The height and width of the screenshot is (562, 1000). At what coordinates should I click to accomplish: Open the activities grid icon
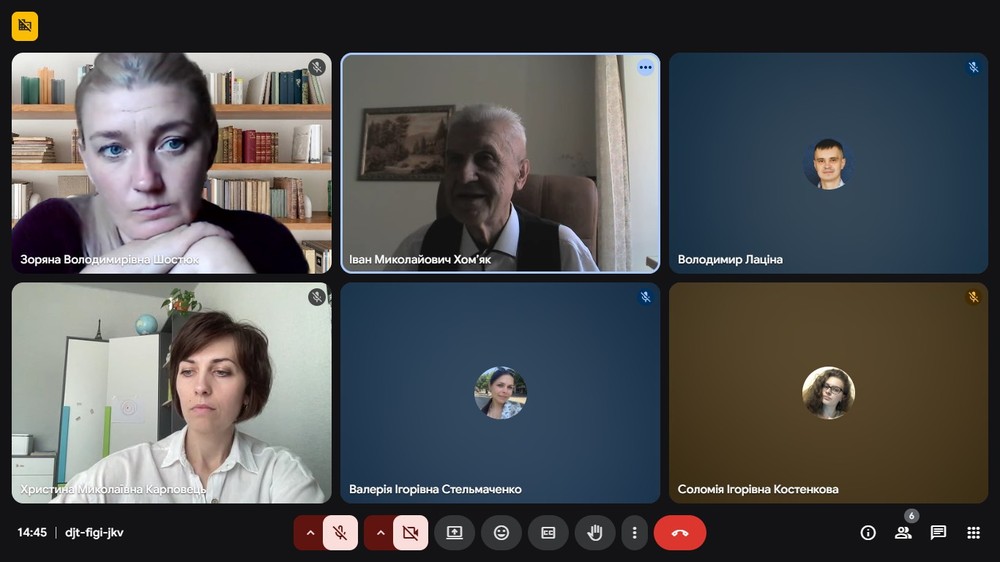tap(973, 533)
